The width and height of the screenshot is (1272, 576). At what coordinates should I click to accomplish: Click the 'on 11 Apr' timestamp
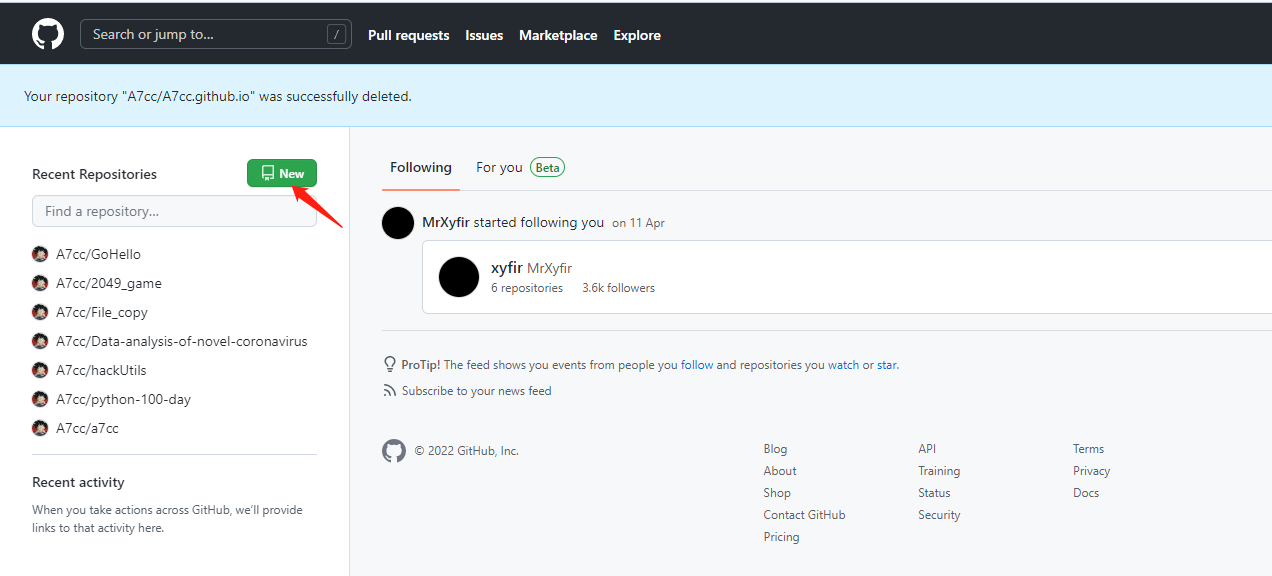pyautogui.click(x=638, y=223)
